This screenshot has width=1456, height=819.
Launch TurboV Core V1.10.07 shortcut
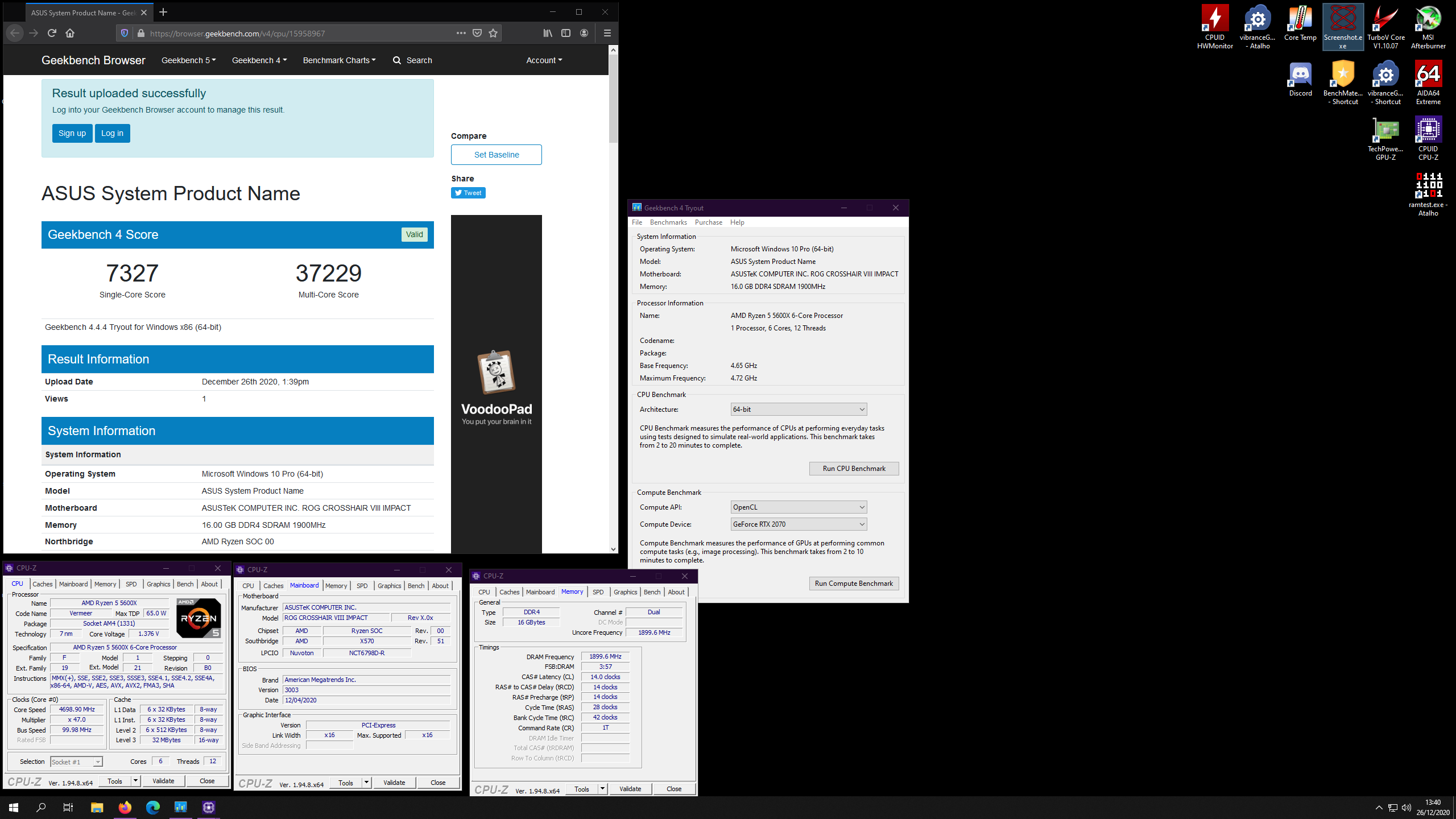(x=1385, y=27)
